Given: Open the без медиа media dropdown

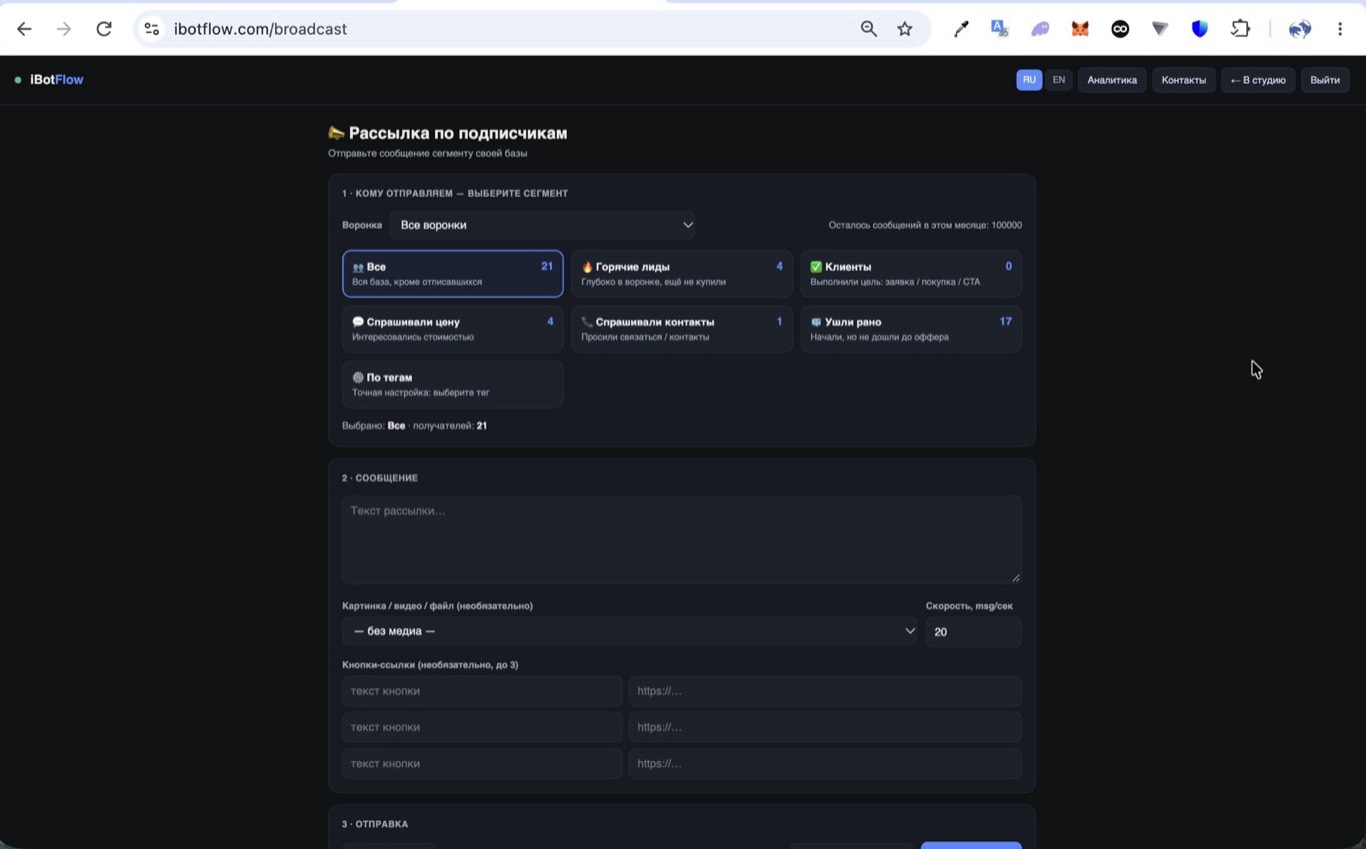Looking at the screenshot, I should [630, 631].
